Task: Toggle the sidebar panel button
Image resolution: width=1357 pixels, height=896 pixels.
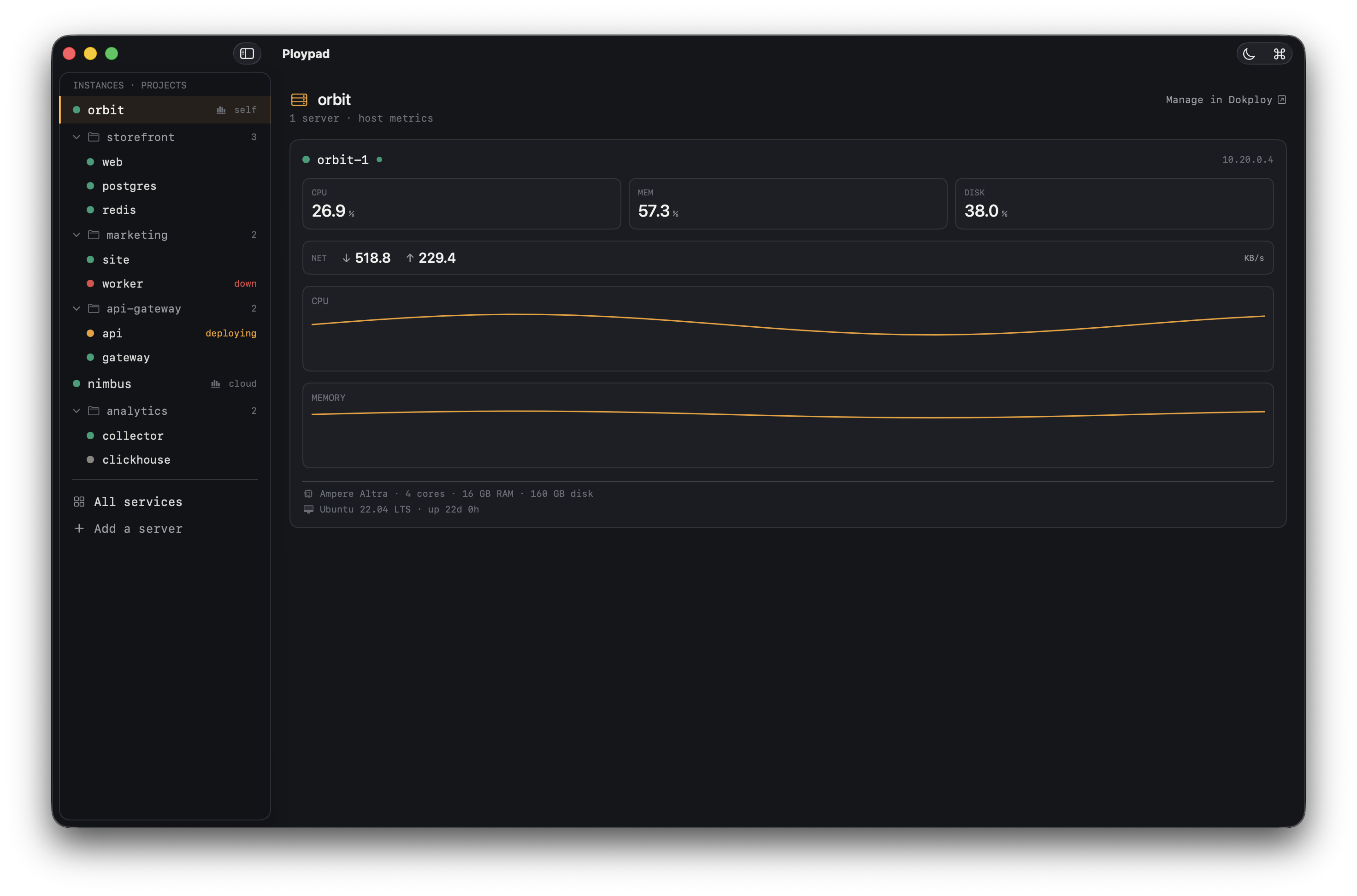Action: (247, 54)
